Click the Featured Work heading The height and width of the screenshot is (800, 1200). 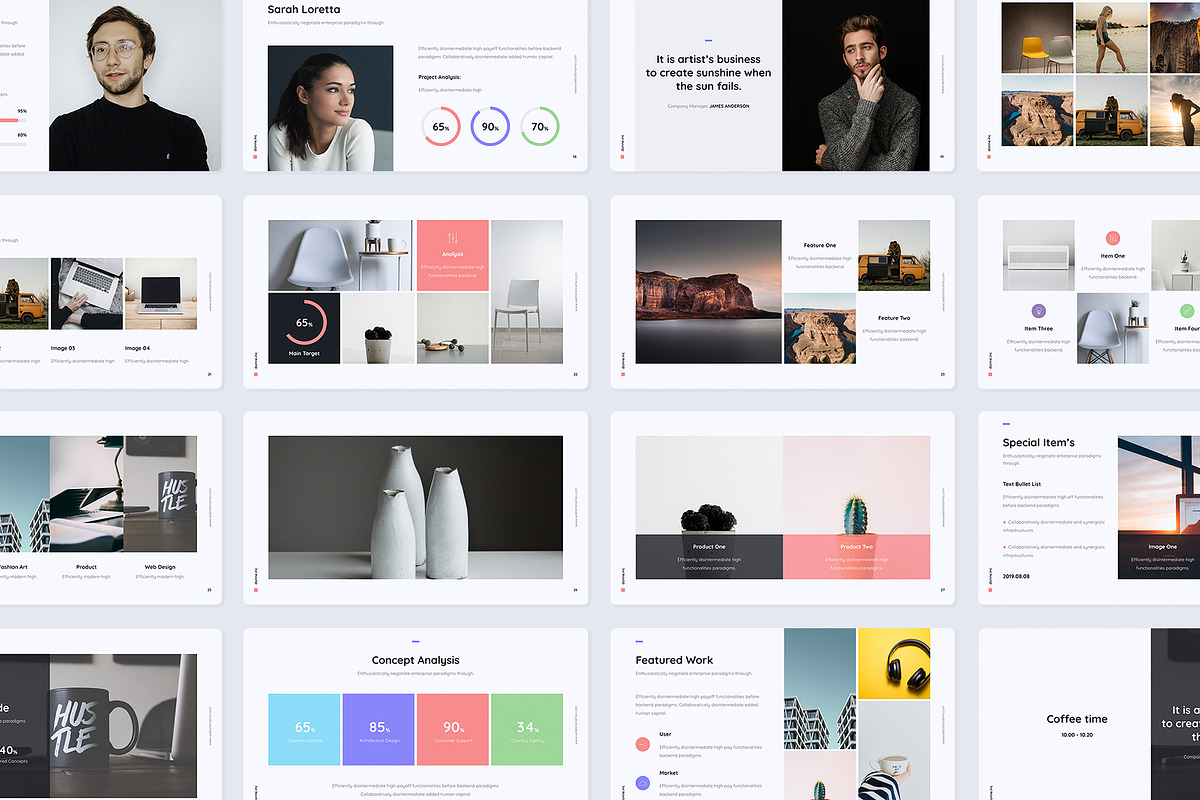[x=674, y=660]
